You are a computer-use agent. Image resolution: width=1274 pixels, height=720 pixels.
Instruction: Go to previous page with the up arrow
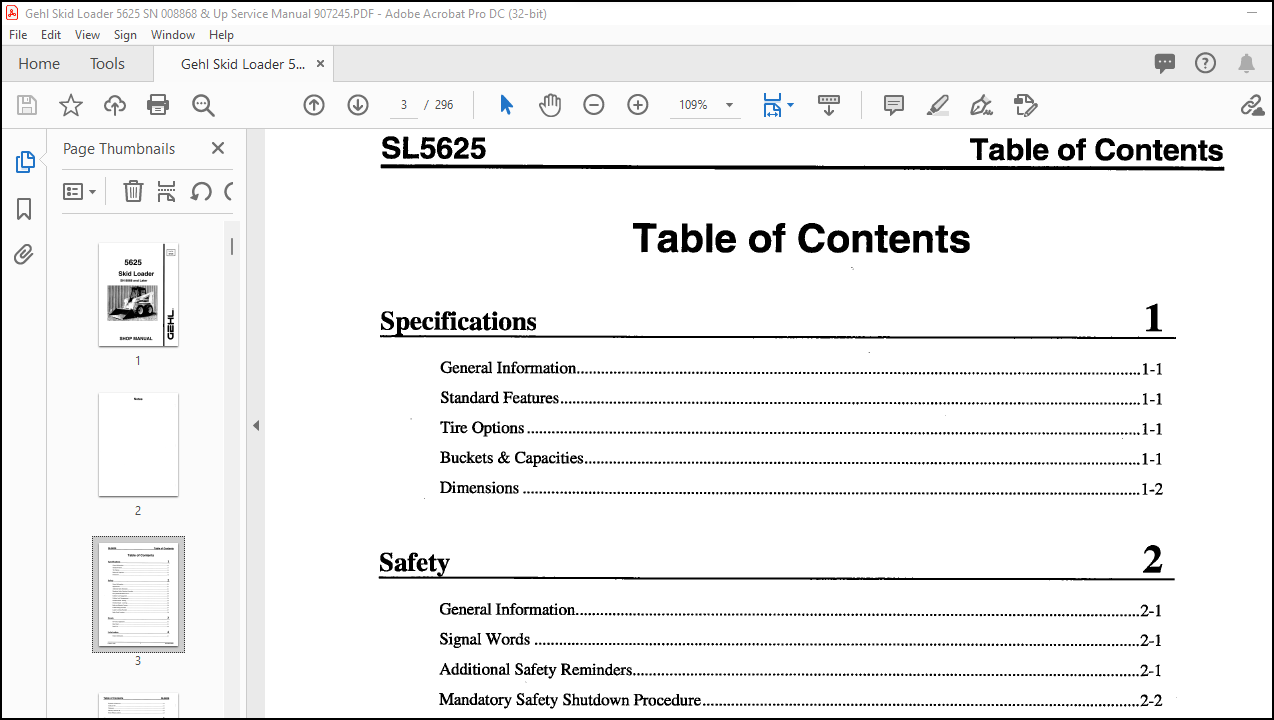coord(314,105)
